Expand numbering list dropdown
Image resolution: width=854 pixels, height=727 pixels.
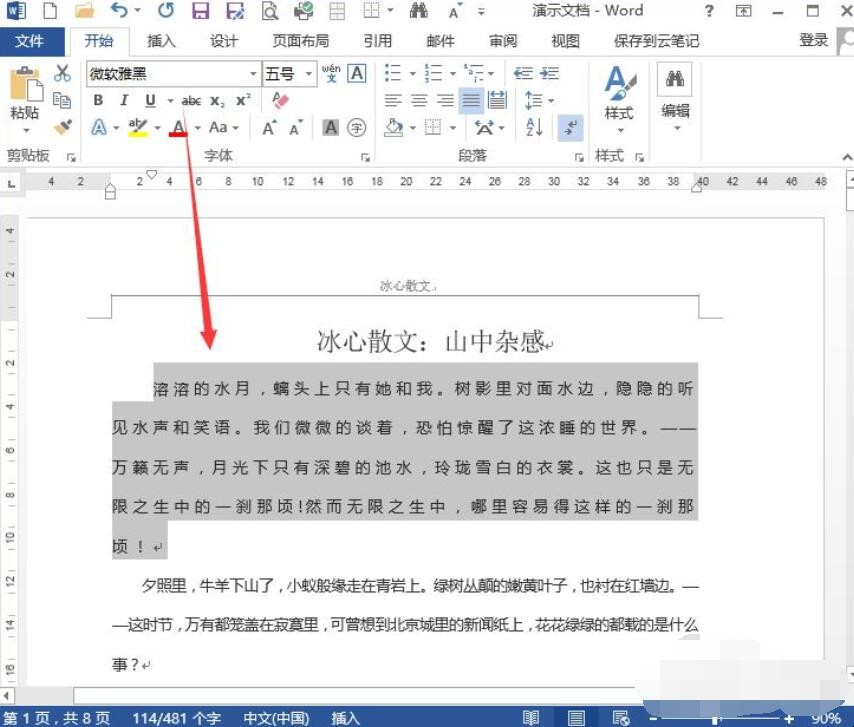point(452,73)
